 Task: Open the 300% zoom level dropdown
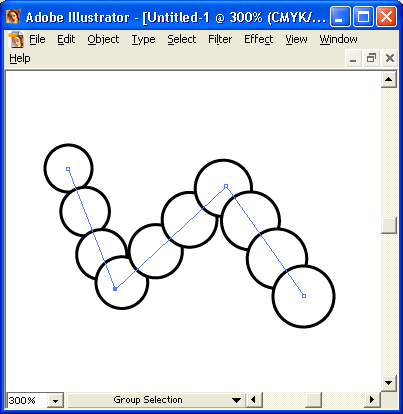(x=56, y=400)
